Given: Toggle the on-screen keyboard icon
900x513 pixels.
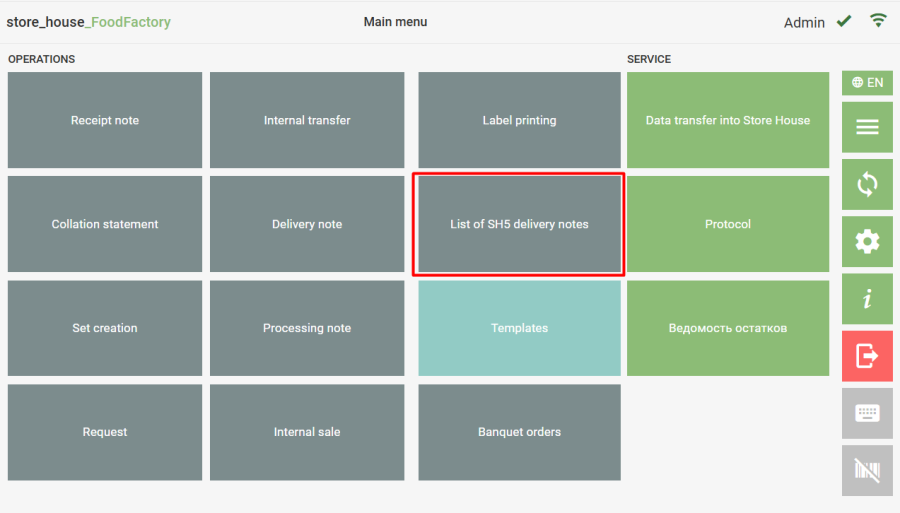Looking at the screenshot, I should pos(867,413).
